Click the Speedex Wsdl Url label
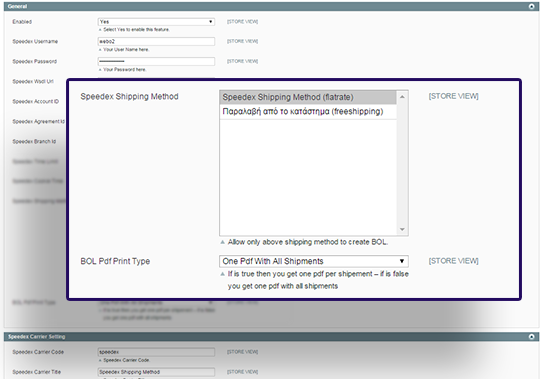Screen dimensions: 544x379 point(33,82)
